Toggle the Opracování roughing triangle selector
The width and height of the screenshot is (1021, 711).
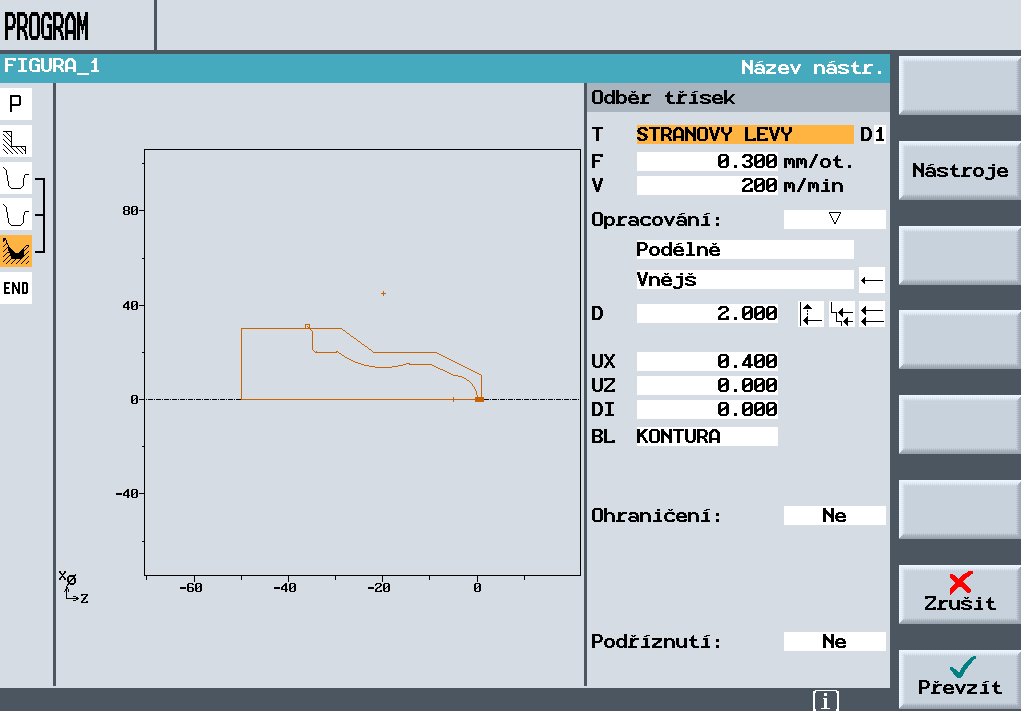click(x=835, y=219)
